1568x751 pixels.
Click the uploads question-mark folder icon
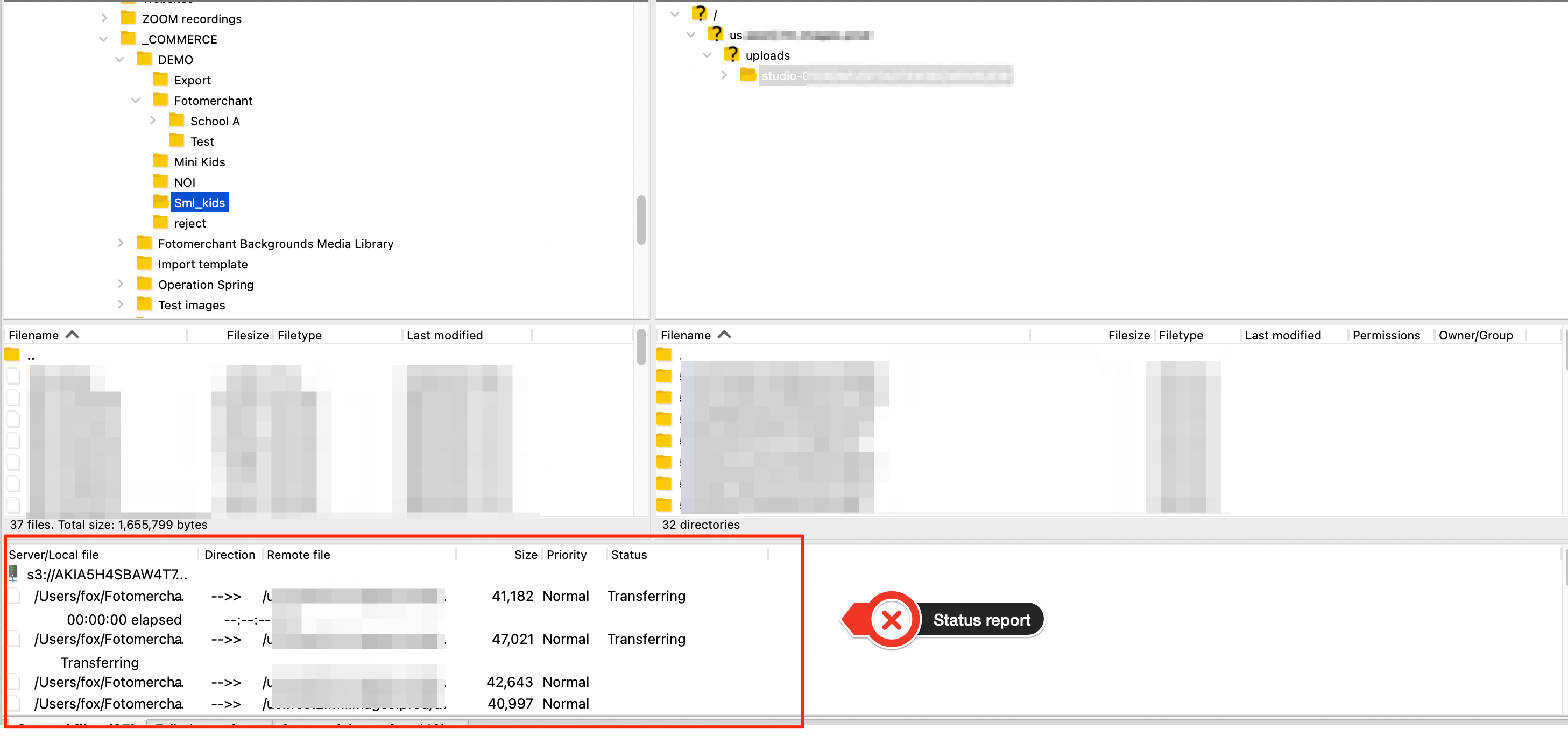pos(732,54)
